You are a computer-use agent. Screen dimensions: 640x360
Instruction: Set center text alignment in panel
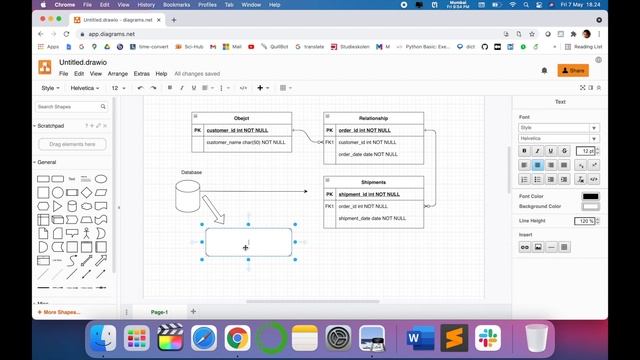(538, 165)
